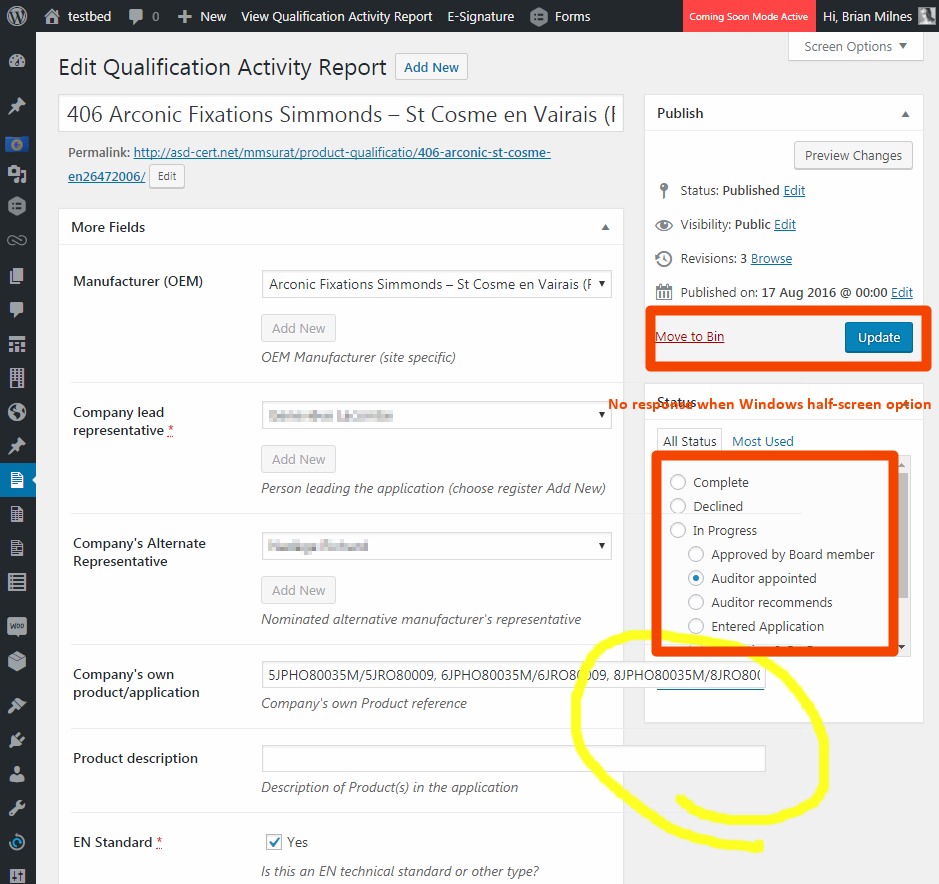The height and width of the screenshot is (884, 939).
Task: Click the Edit link beside Status: Published
Action: click(x=794, y=190)
